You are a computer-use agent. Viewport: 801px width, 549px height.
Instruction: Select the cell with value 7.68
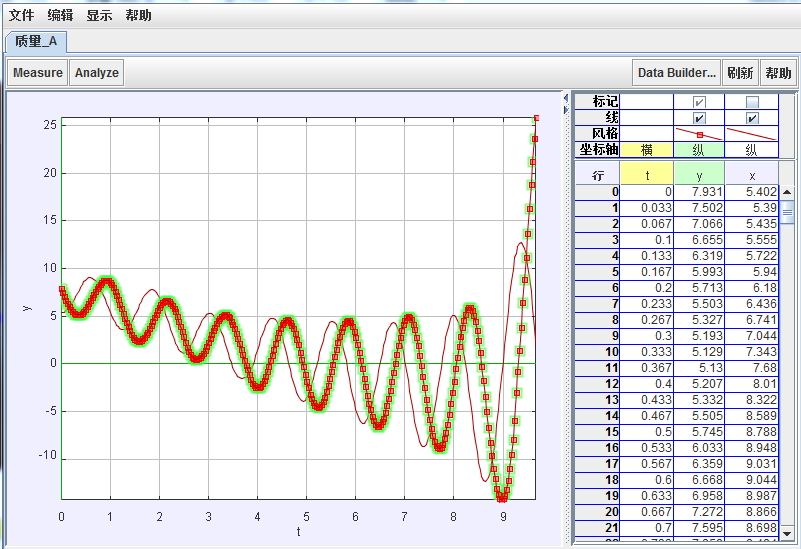click(752, 368)
